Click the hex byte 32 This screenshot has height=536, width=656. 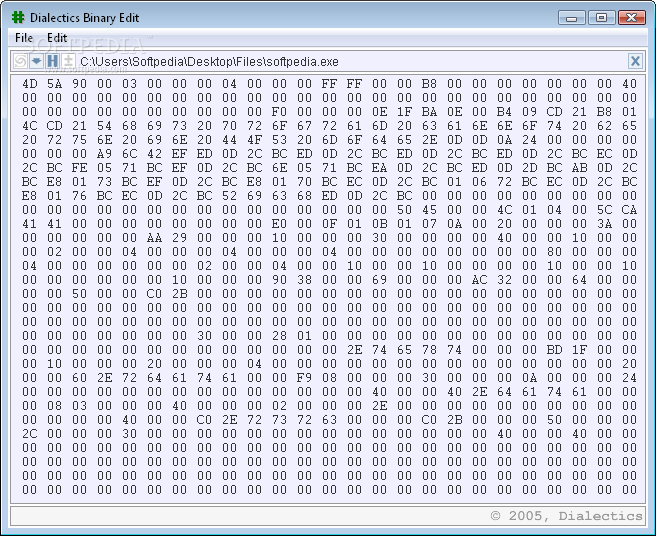pos(504,280)
